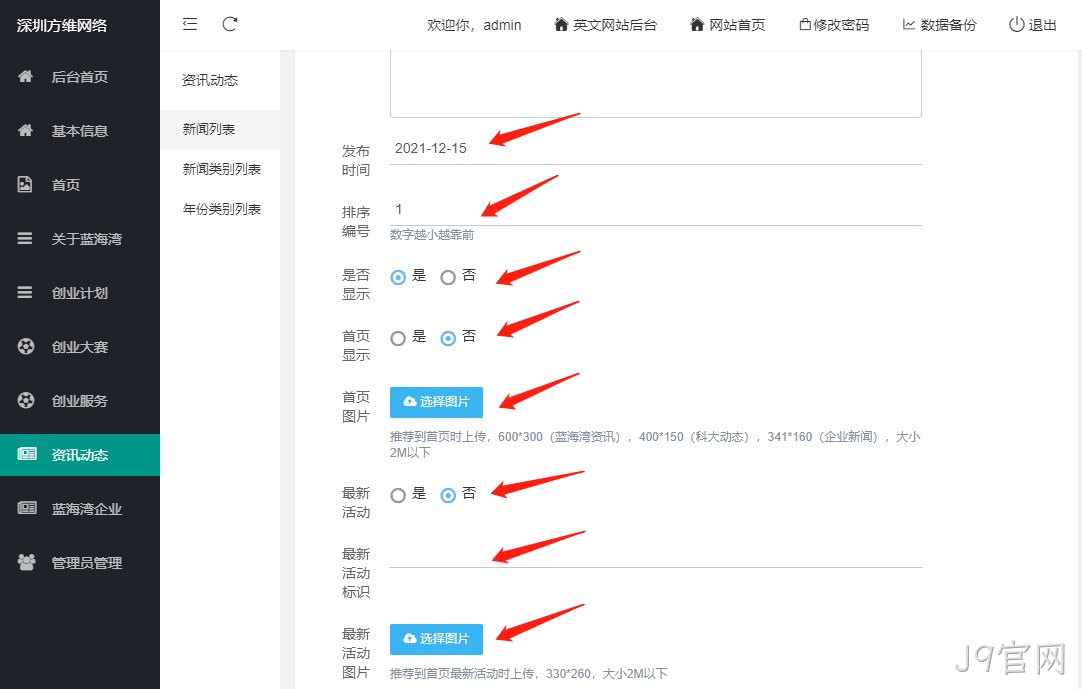Click the 最新活动标识 input field
This screenshot has height=689, width=1082.
656,552
